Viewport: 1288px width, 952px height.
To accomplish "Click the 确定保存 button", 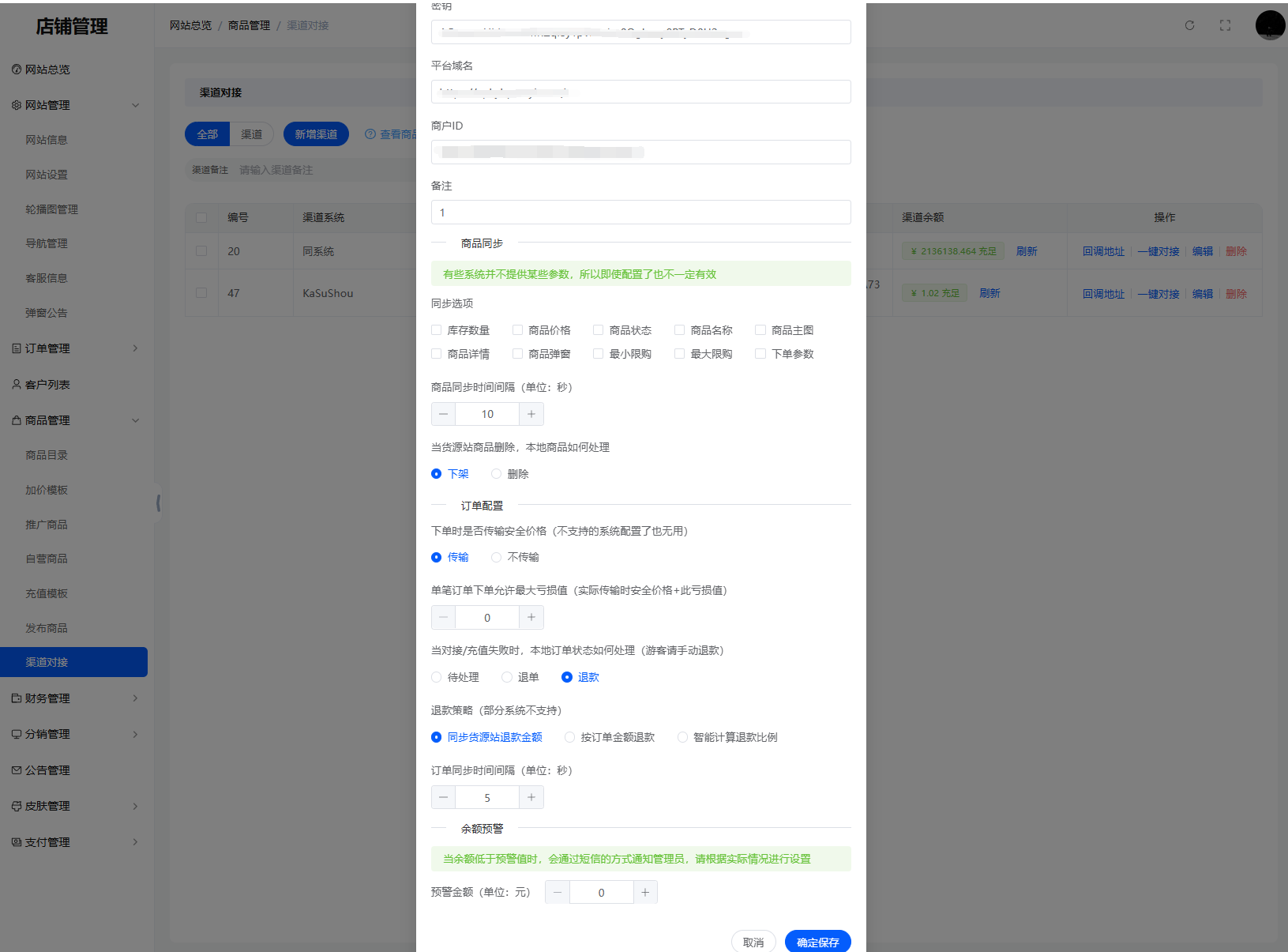I will pyautogui.click(x=817, y=942).
